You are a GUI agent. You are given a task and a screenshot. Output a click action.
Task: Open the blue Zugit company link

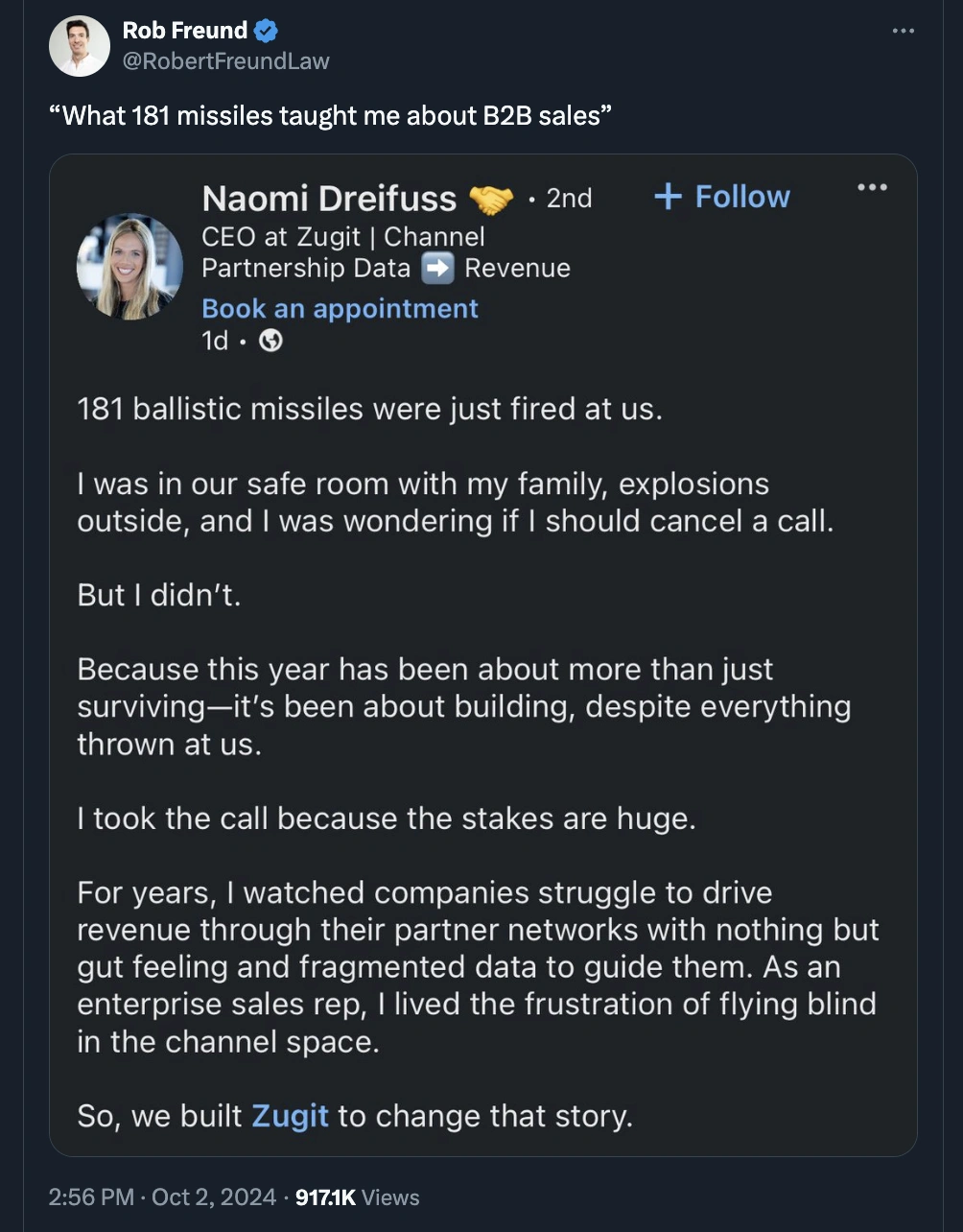(x=290, y=1117)
